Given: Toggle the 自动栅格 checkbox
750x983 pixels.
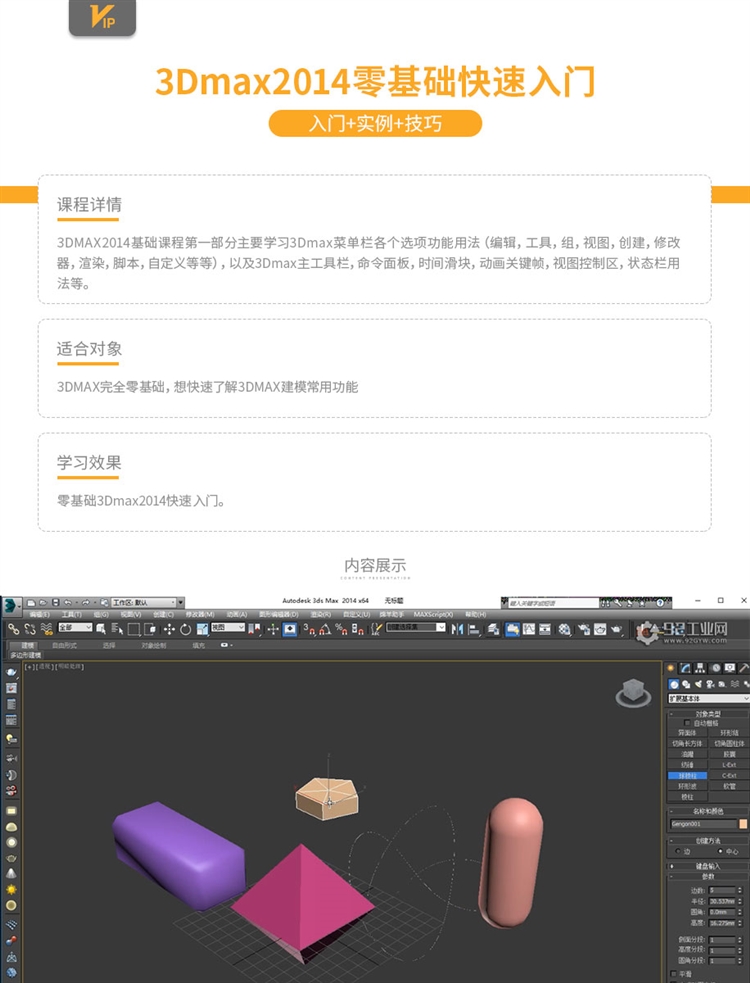Looking at the screenshot, I should (687, 723).
